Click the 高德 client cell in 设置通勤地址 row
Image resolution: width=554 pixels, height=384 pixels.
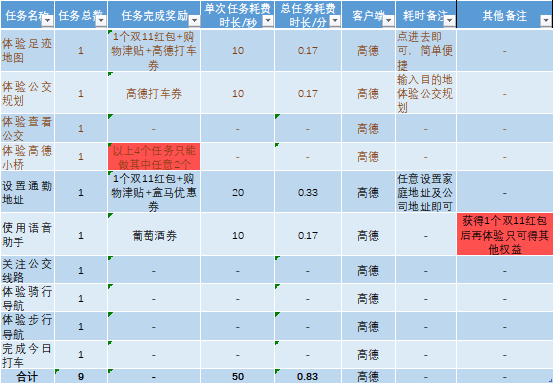(368, 192)
